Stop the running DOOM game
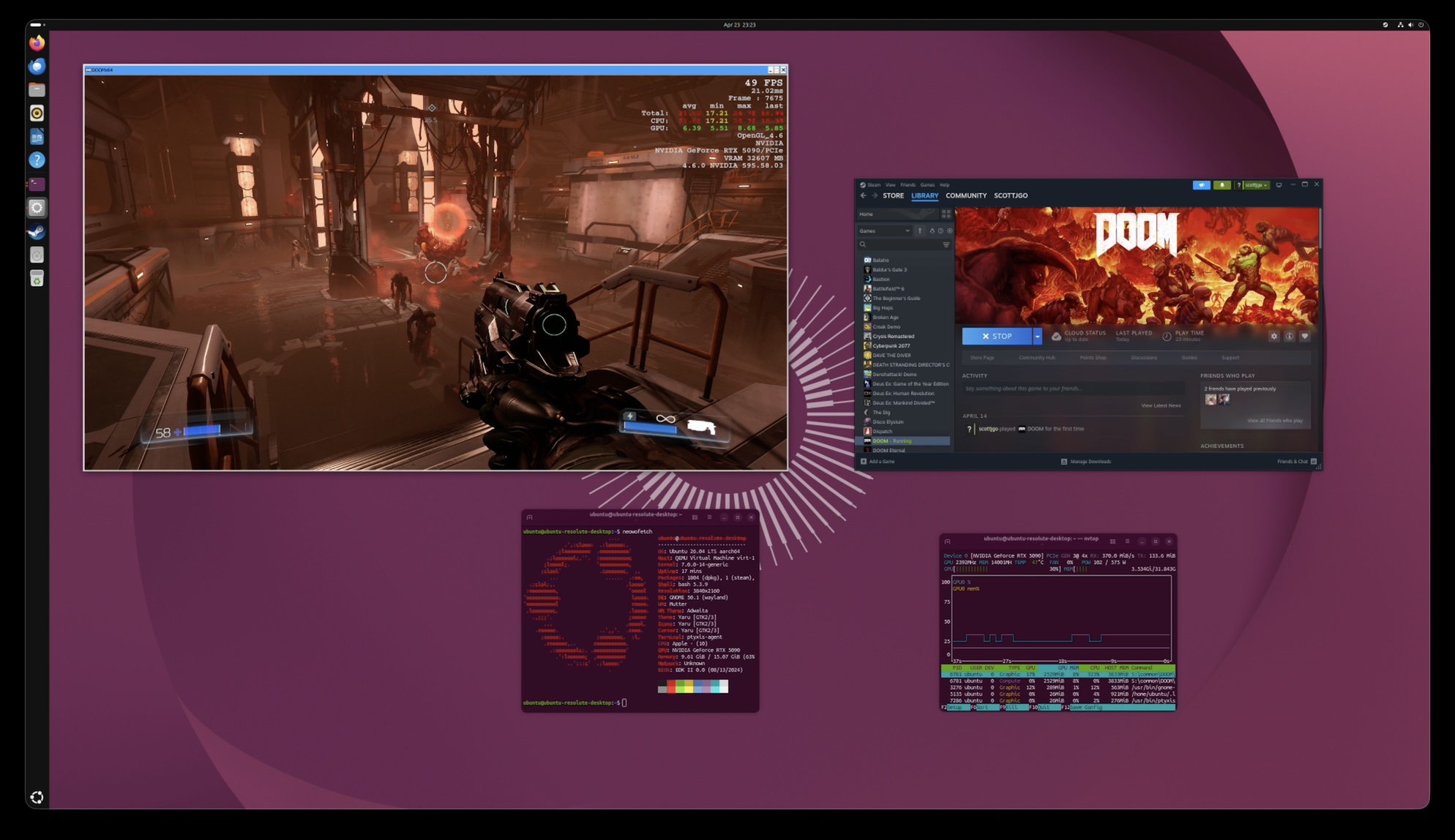 [997, 336]
